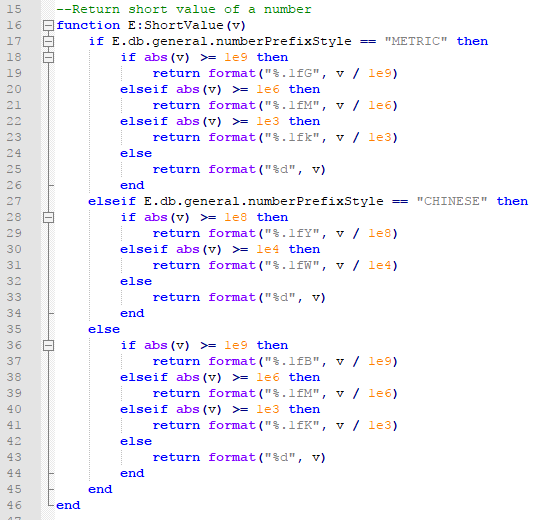Click the "%.1fM" format string on line 21

point(292,105)
